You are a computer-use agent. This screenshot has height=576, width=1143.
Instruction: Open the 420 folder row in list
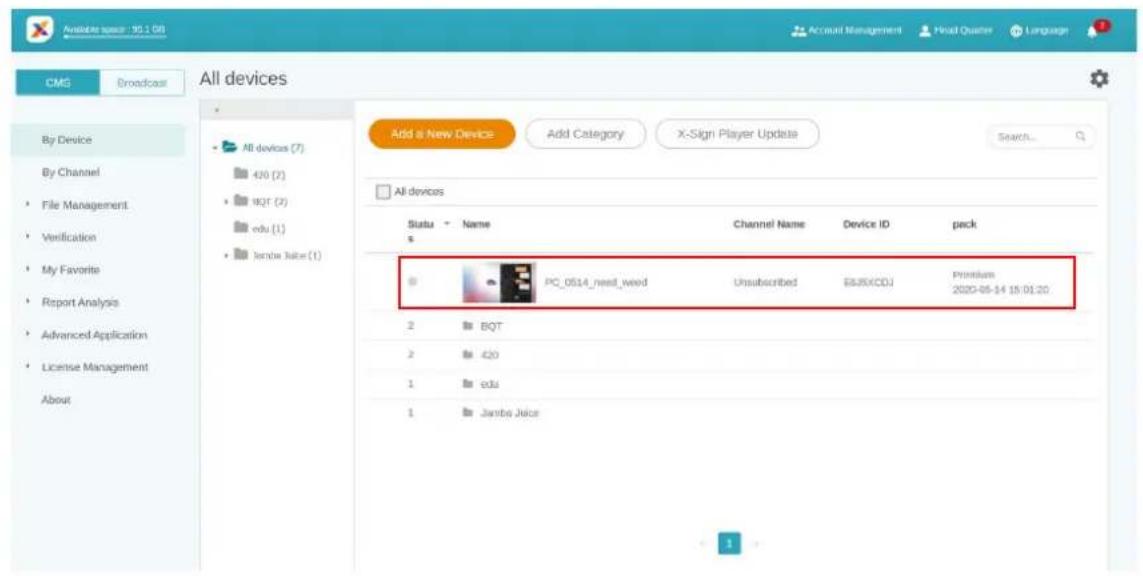732,355
